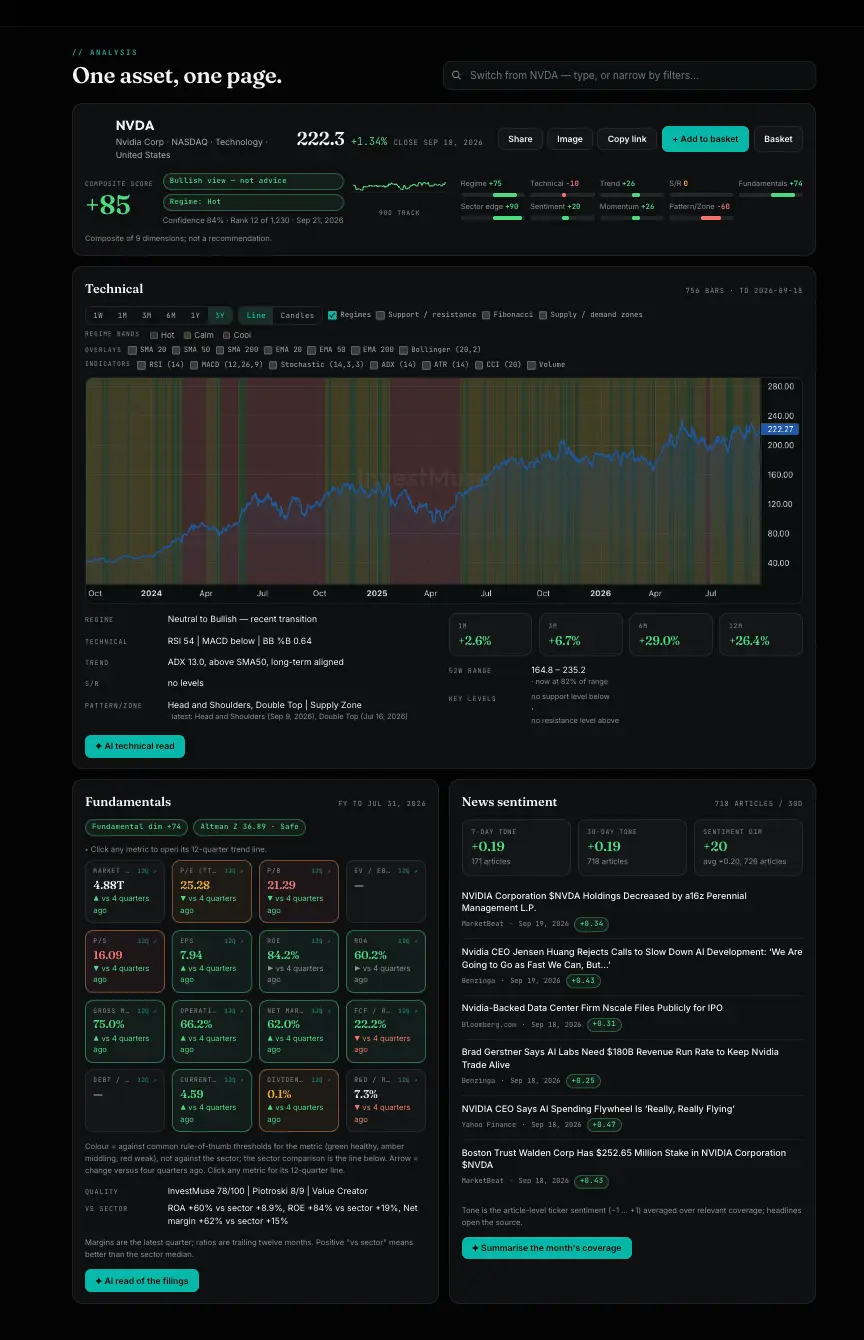Click the Copy link button
The image size is (864, 1340).
click(x=627, y=139)
